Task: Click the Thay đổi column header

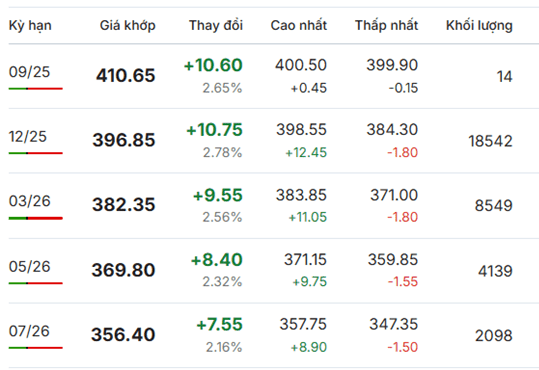Action: click(x=216, y=25)
